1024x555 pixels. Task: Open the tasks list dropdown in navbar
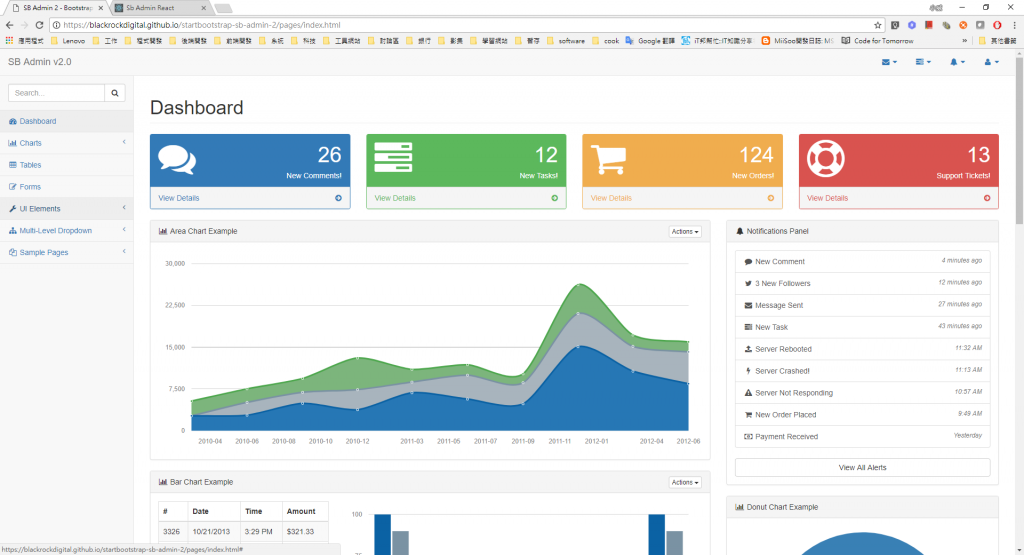point(923,62)
